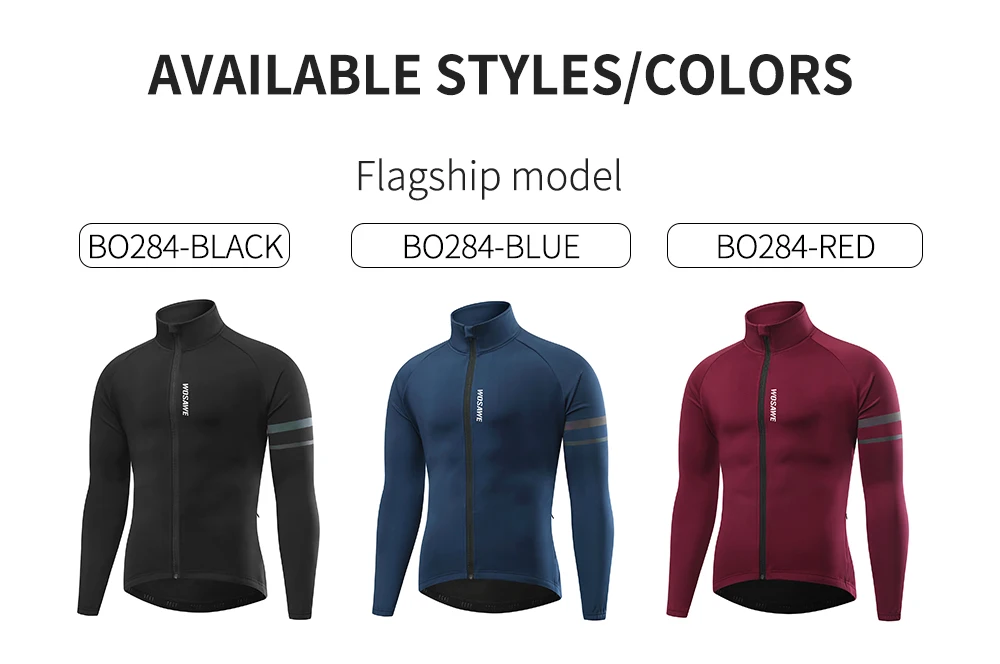Click the Available Styles/Colors heading

click(x=500, y=75)
